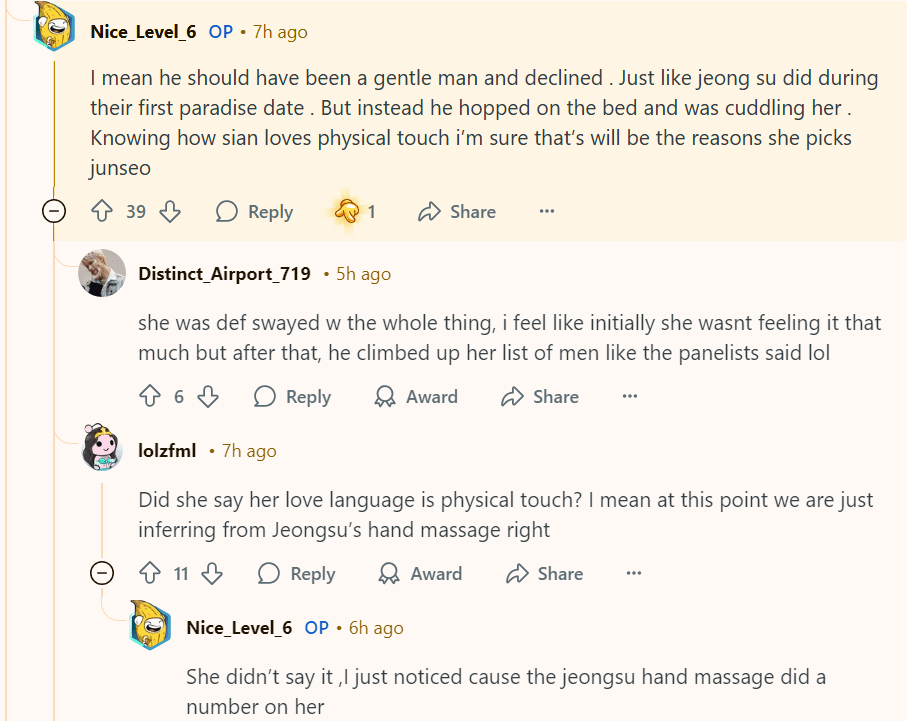The width and height of the screenshot is (907, 721).
Task: Collapse the lolzfml reply thread
Action: click(x=101, y=573)
